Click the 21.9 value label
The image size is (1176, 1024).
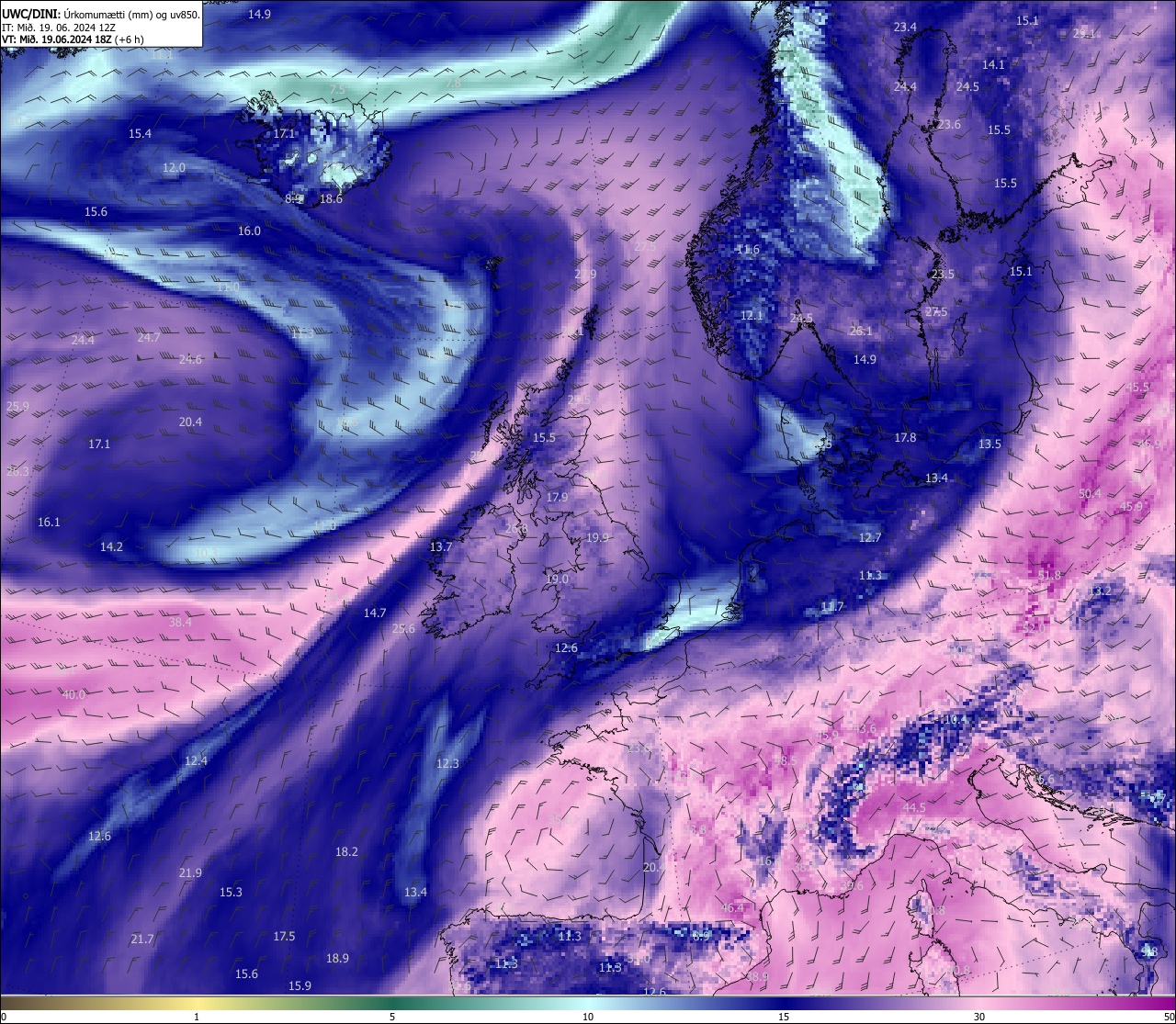[190, 873]
